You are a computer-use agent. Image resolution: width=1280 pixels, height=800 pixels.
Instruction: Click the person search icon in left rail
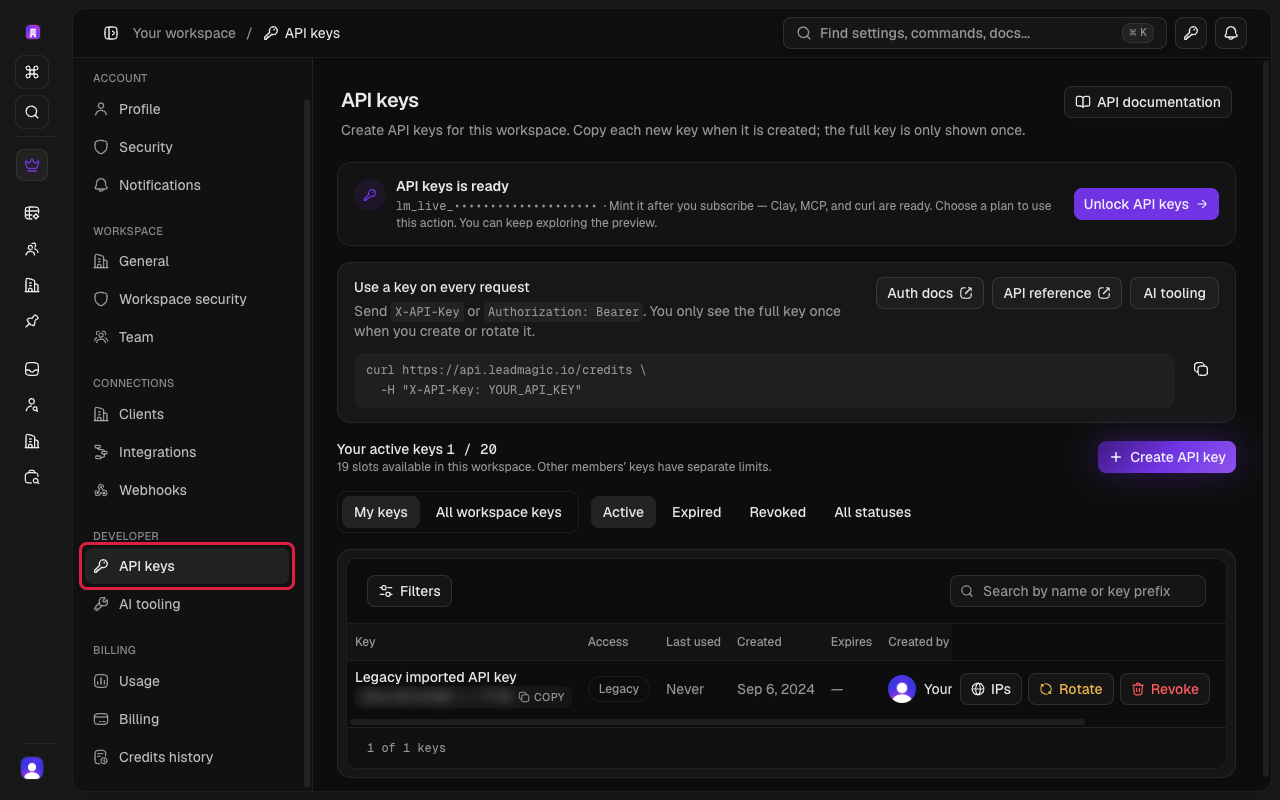32,405
